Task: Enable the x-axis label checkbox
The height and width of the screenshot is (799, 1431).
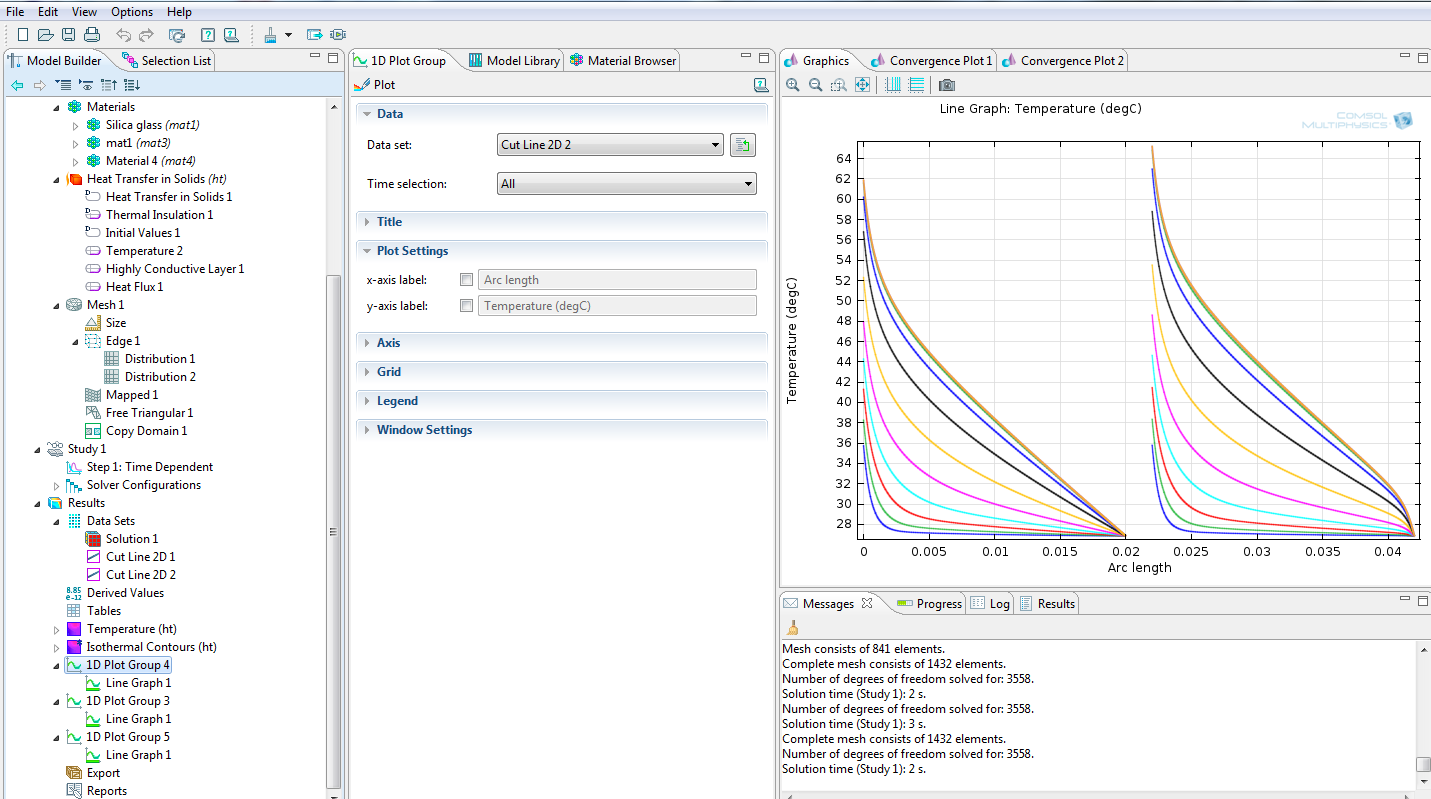Action: click(x=466, y=280)
